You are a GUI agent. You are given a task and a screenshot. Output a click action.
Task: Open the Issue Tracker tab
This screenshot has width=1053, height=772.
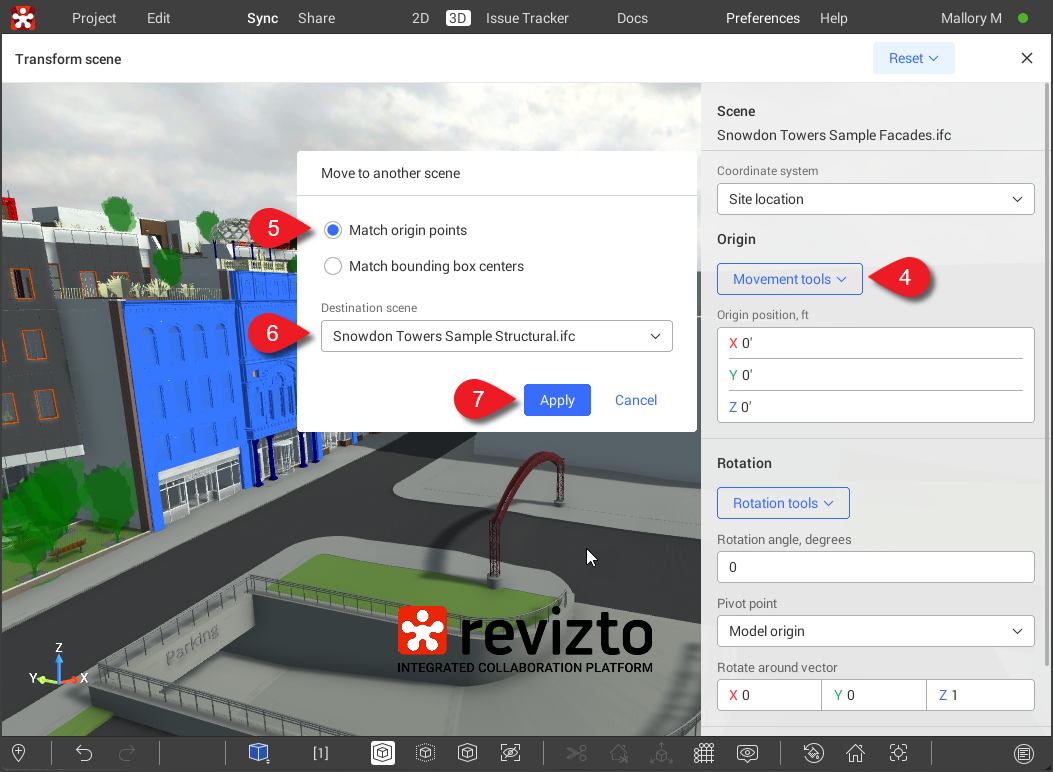pos(527,18)
